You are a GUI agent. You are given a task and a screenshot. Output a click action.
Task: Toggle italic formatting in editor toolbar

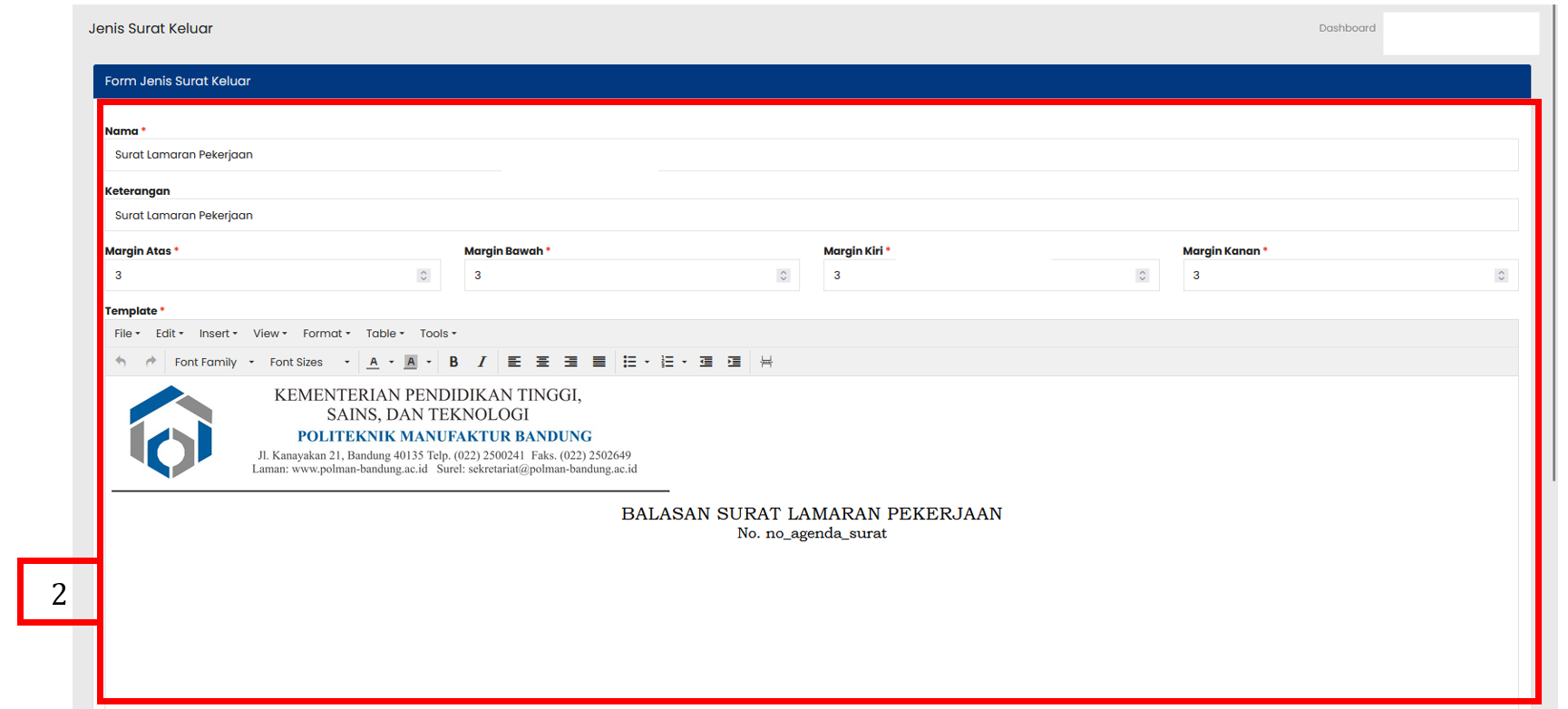coord(482,362)
